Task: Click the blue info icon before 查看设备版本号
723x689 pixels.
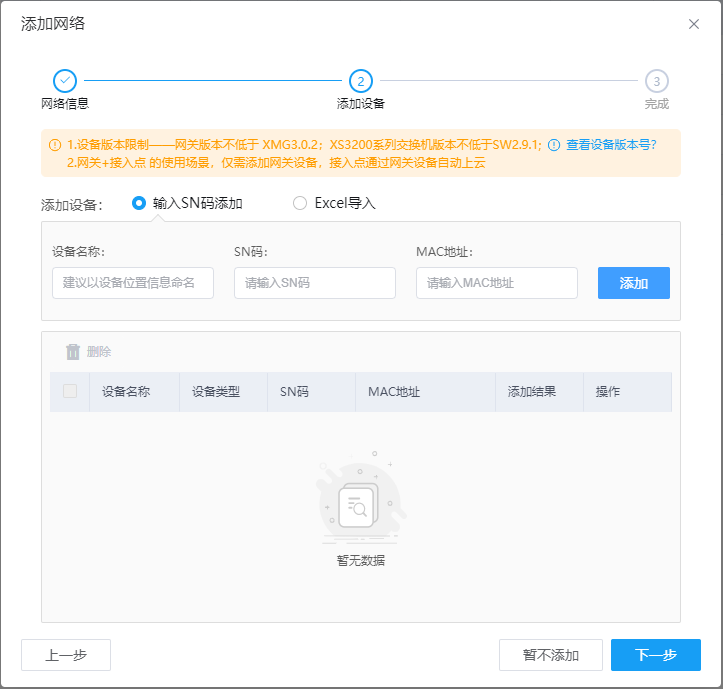Action: click(554, 145)
